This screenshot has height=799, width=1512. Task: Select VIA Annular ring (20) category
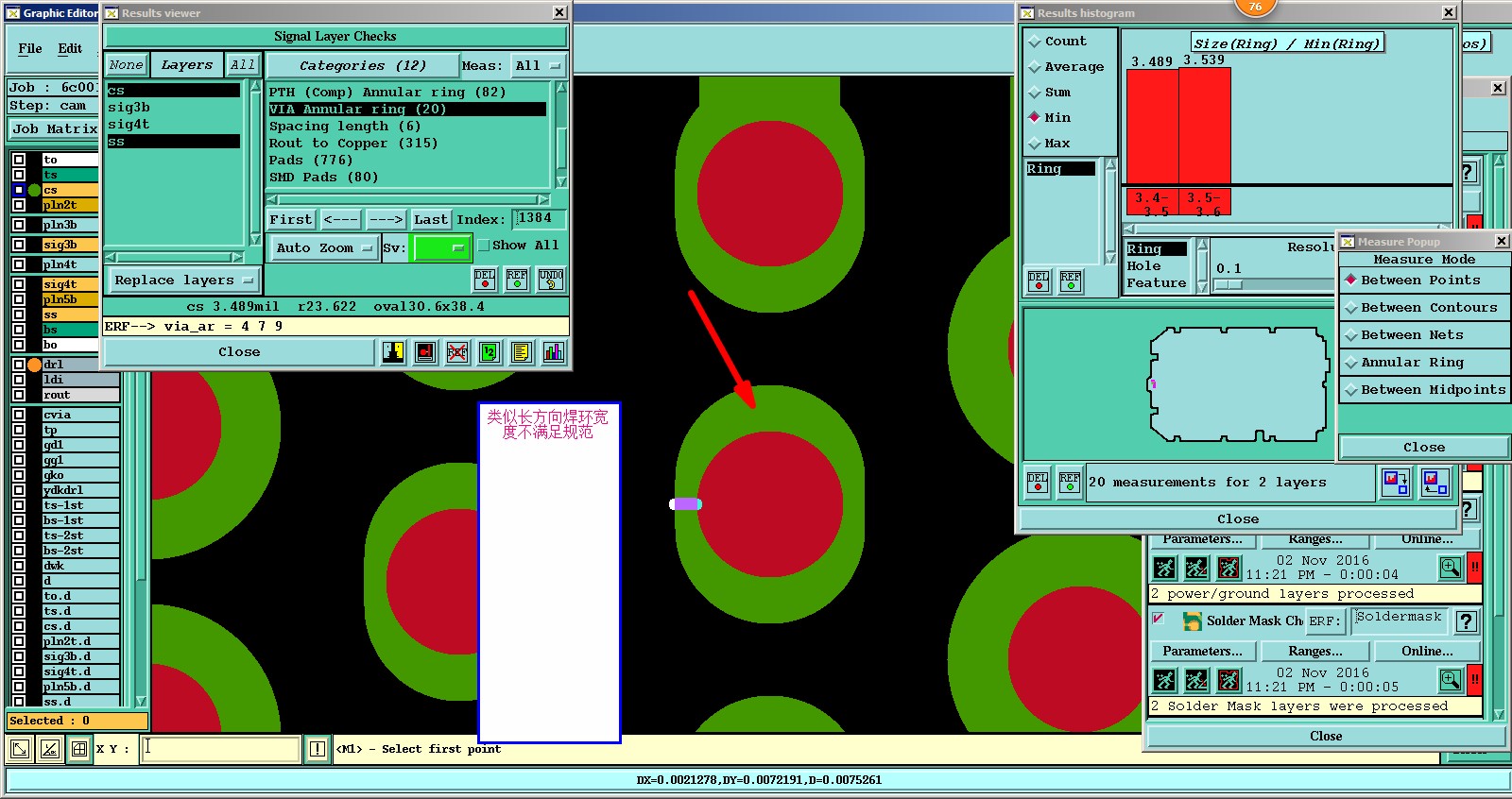[407, 110]
